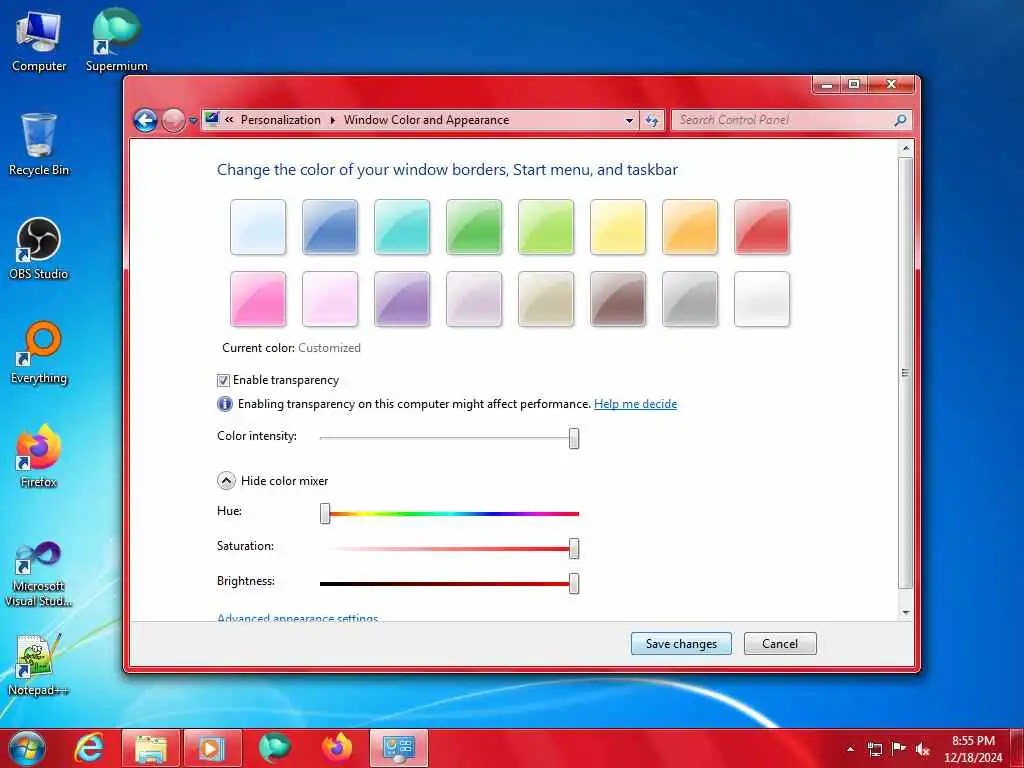The height and width of the screenshot is (768, 1024).
Task: Click the taskbar clock showing 8:55 PM
Action: 973,749
